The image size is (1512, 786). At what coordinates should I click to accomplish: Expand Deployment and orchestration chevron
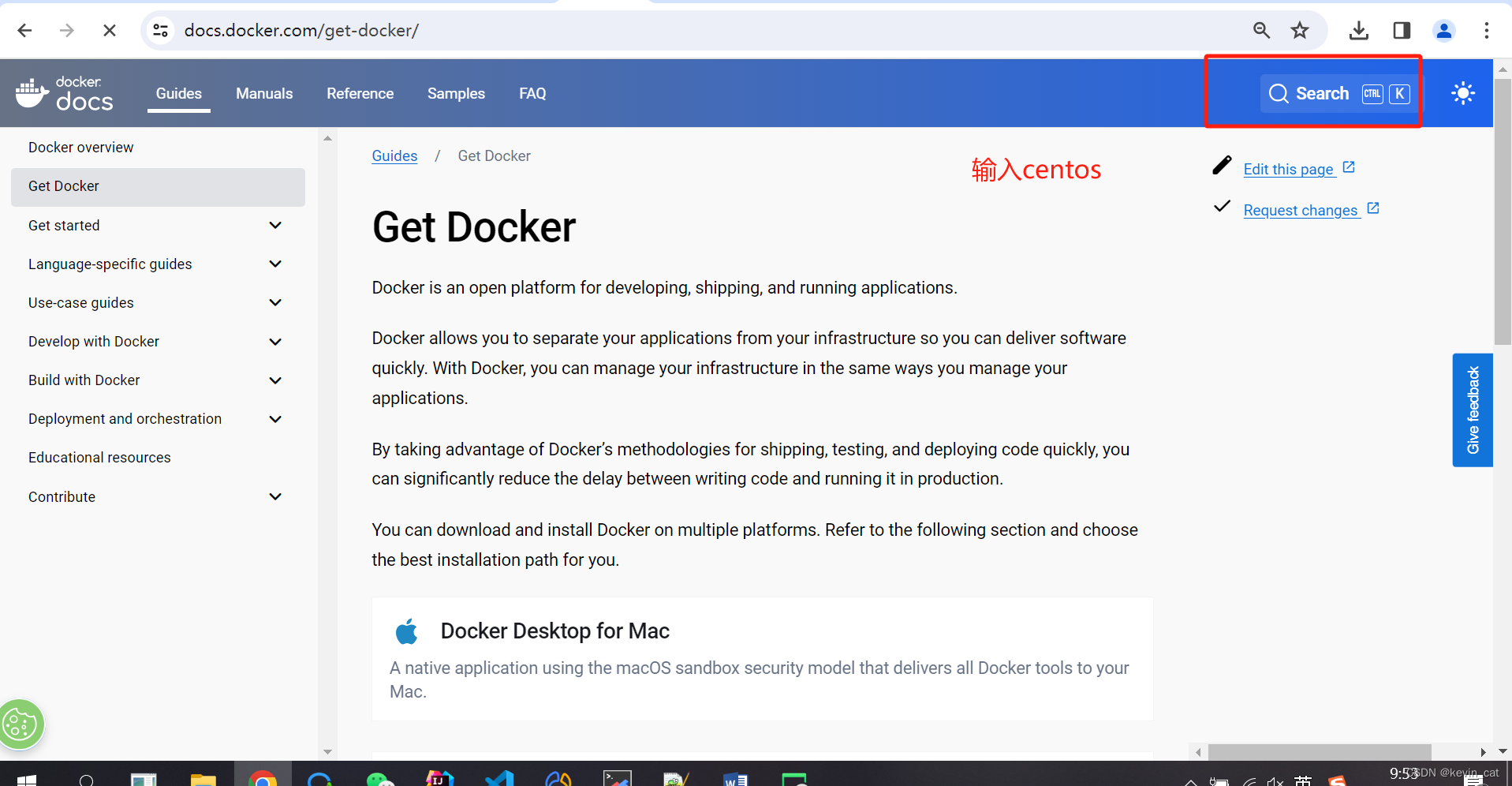[275, 419]
